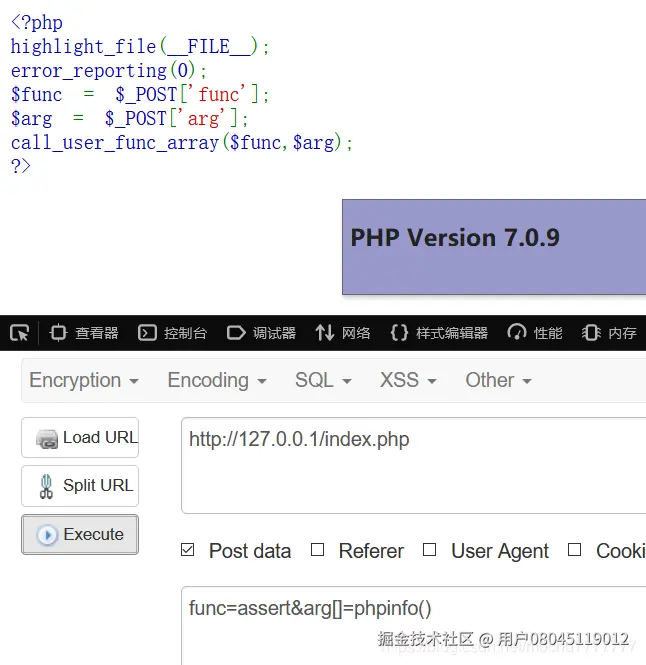This screenshot has height=665, width=646.
Task: Enable the User Agent checkbox
Action: tap(429, 550)
